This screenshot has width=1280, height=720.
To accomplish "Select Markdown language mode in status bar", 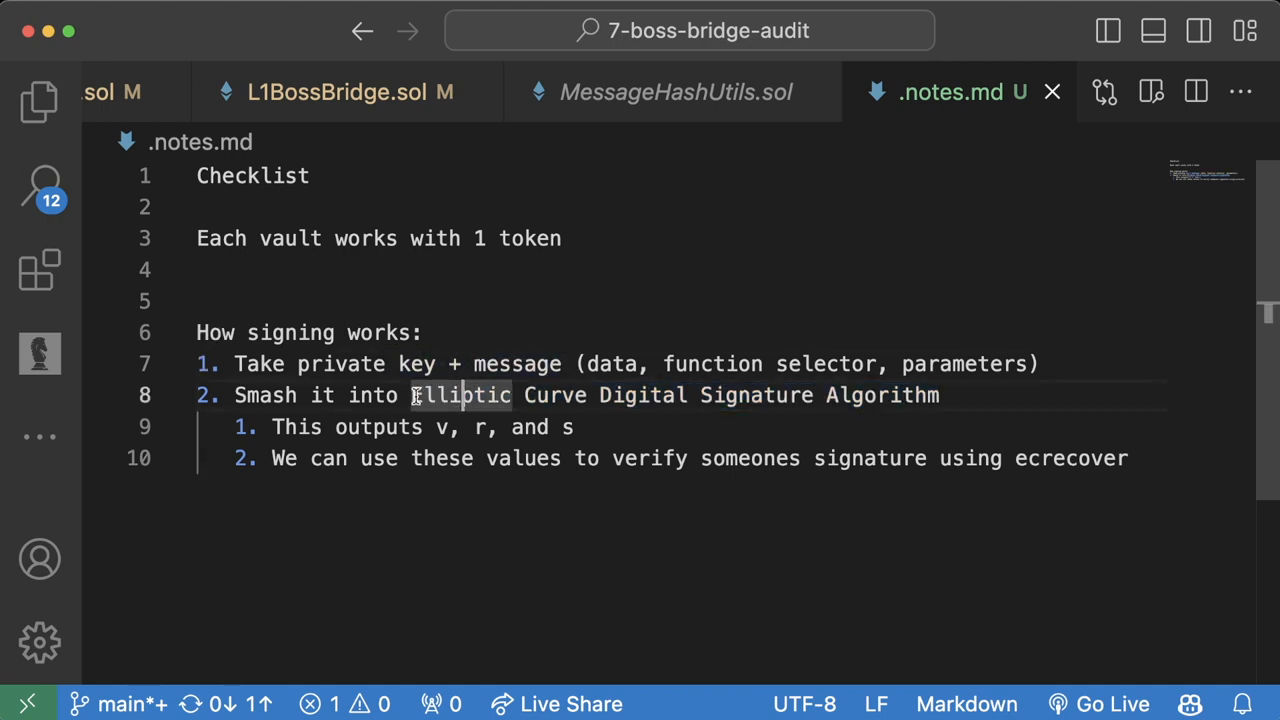I will (966, 704).
